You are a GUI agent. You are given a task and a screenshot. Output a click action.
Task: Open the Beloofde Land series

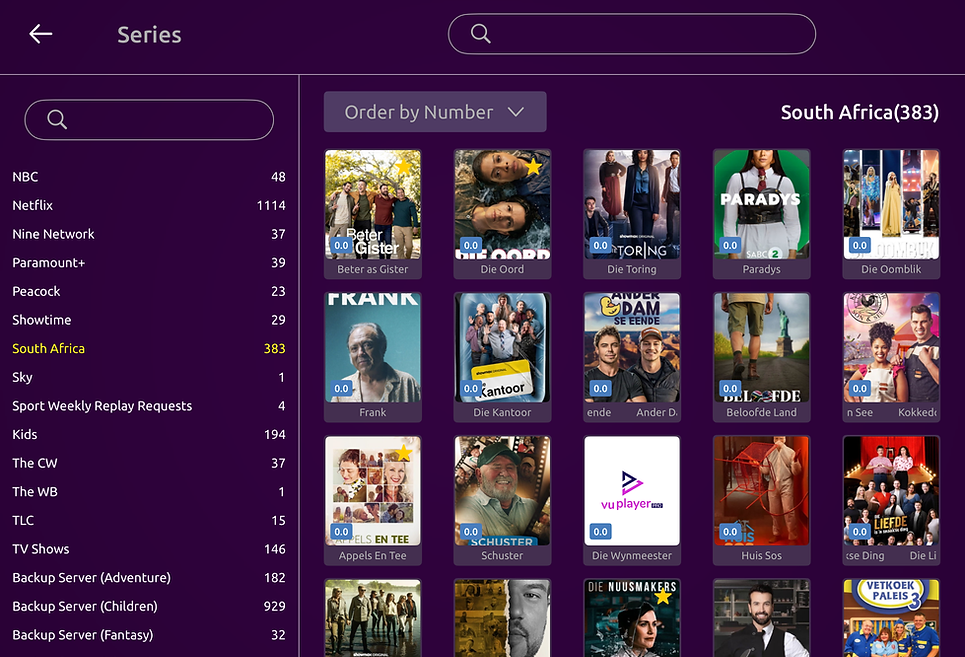(761, 357)
